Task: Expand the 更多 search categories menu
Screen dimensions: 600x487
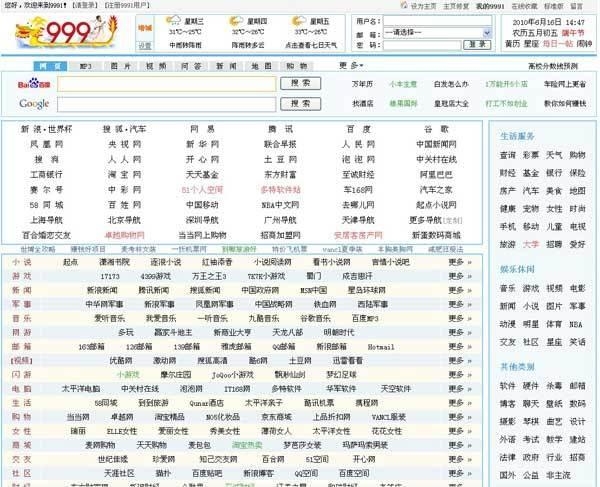Action: click(x=351, y=65)
